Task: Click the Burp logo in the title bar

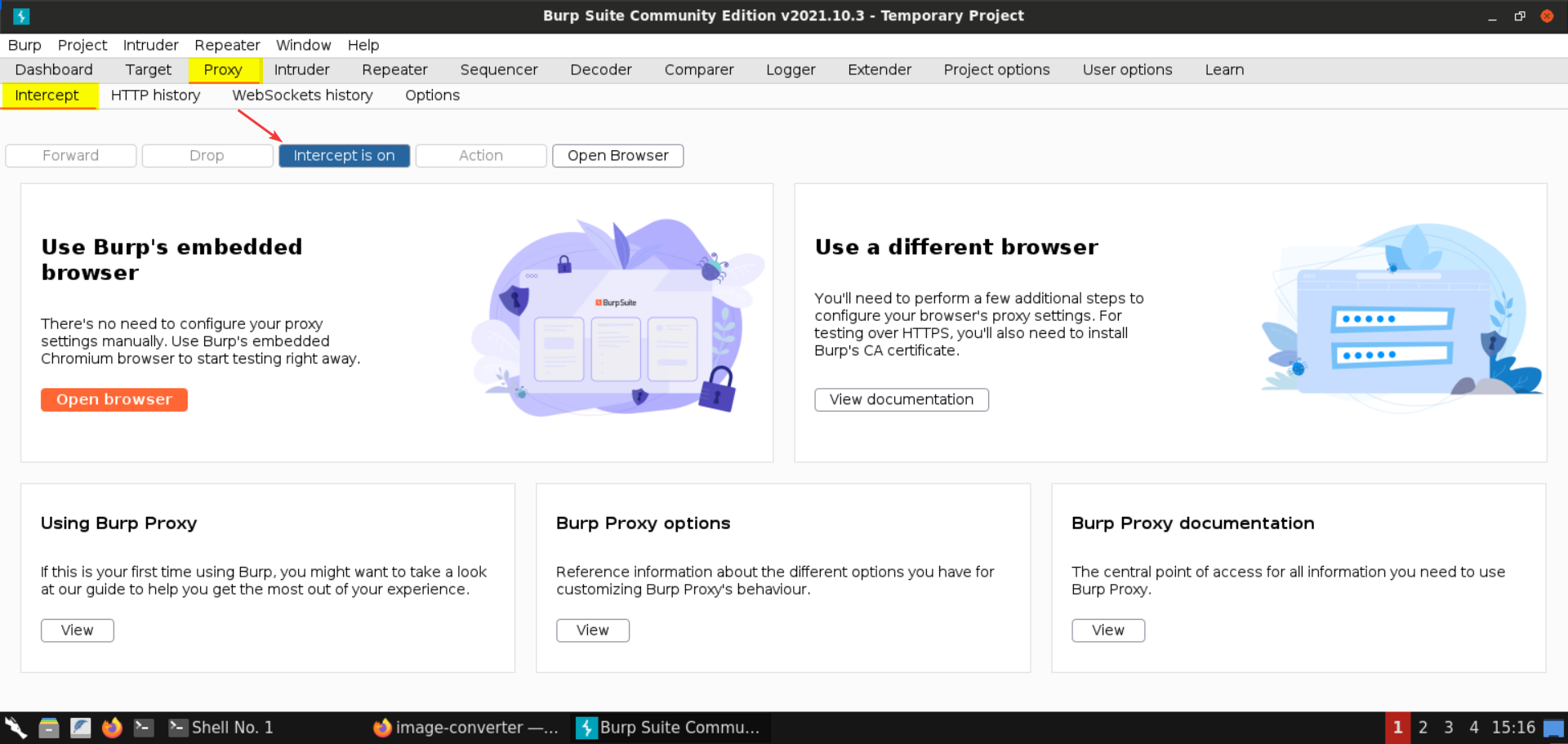Action: tap(21, 16)
